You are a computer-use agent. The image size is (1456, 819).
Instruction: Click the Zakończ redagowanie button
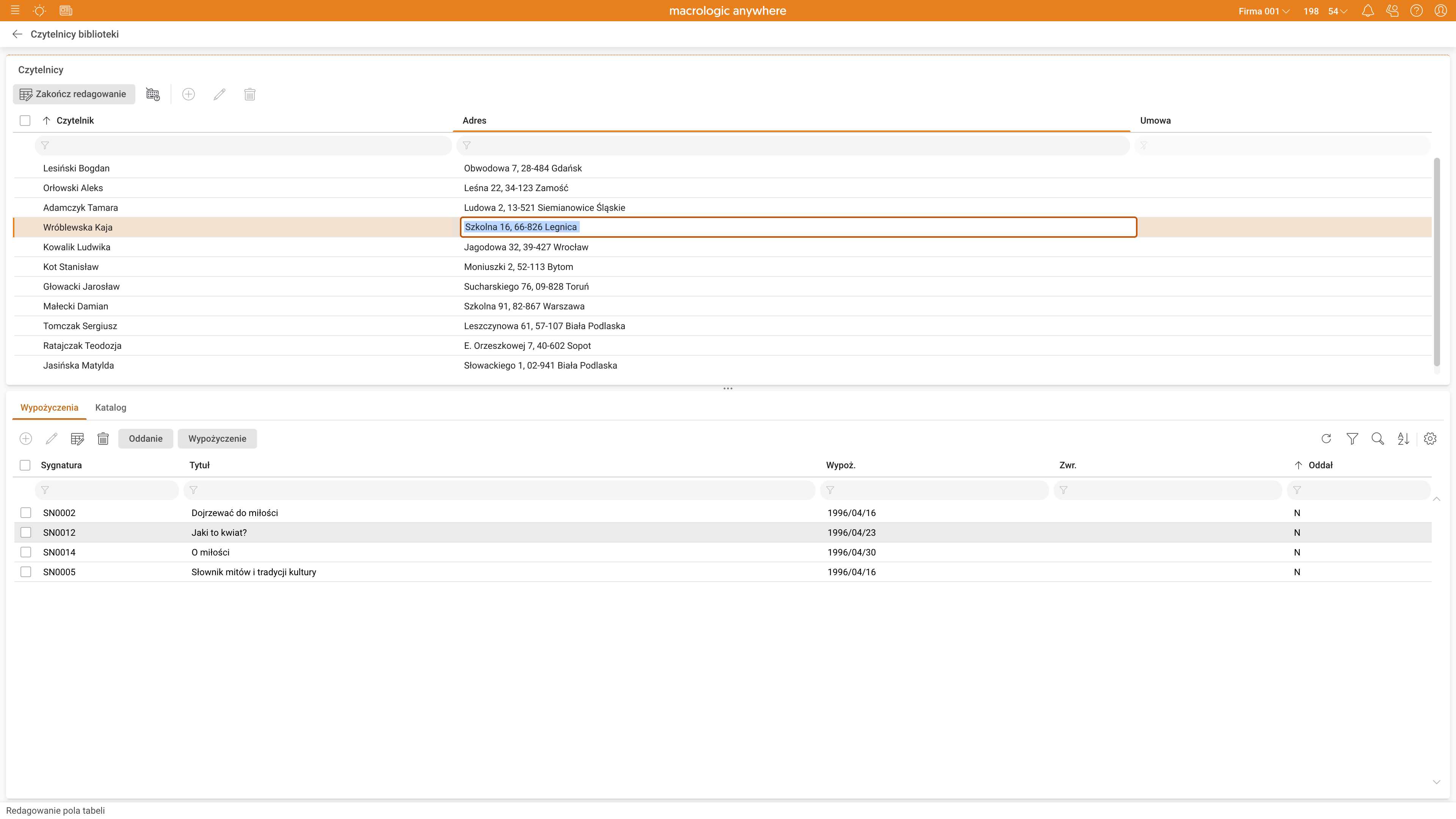tap(74, 94)
